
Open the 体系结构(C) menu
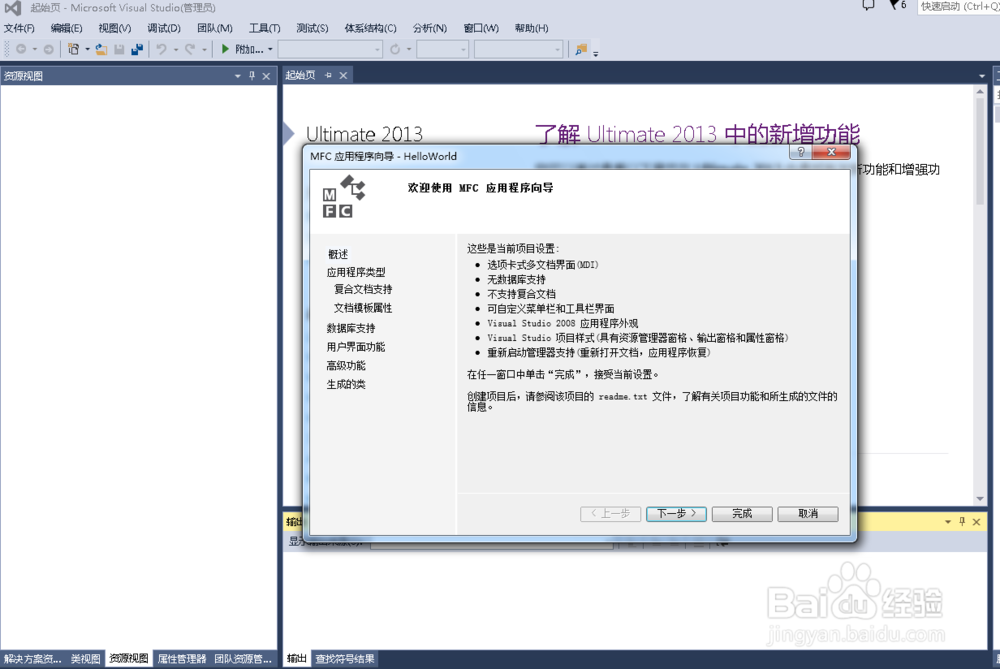[371, 28]
